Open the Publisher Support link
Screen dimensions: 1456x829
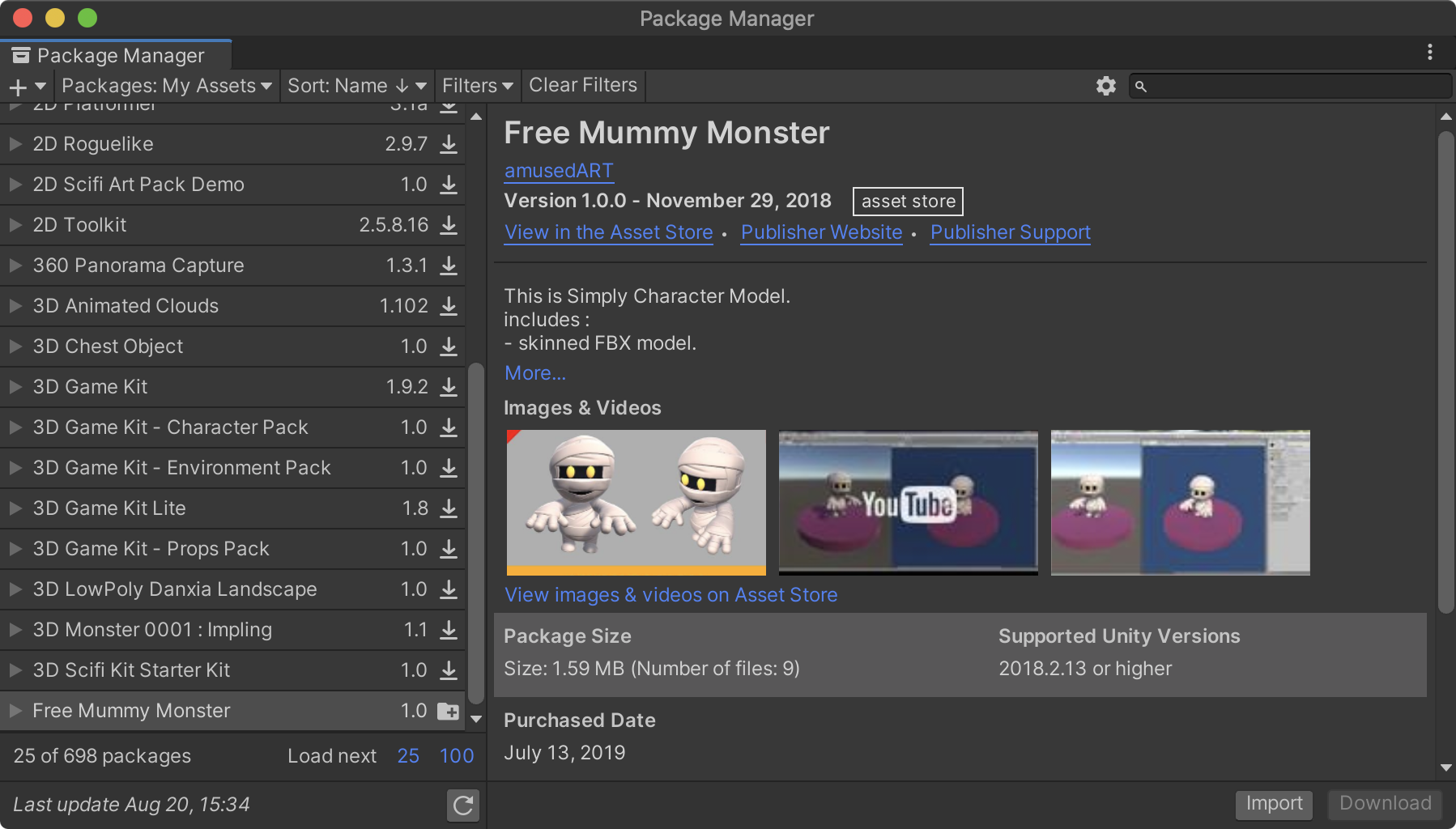click(1011, 232)
